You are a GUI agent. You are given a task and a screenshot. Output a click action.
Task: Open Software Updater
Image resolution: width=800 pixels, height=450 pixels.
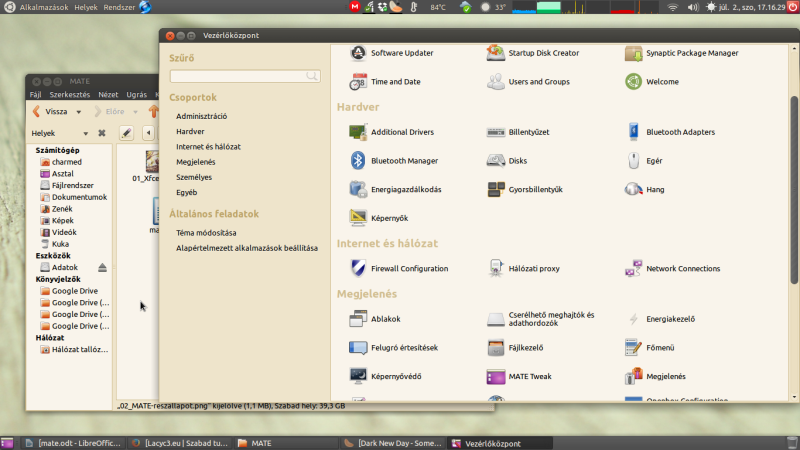391,53
